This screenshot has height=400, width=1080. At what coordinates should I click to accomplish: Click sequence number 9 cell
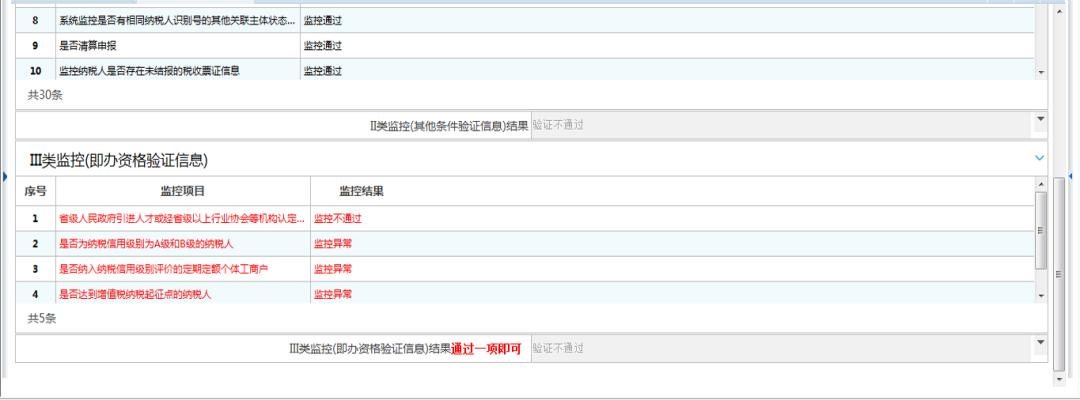(35, 46)
